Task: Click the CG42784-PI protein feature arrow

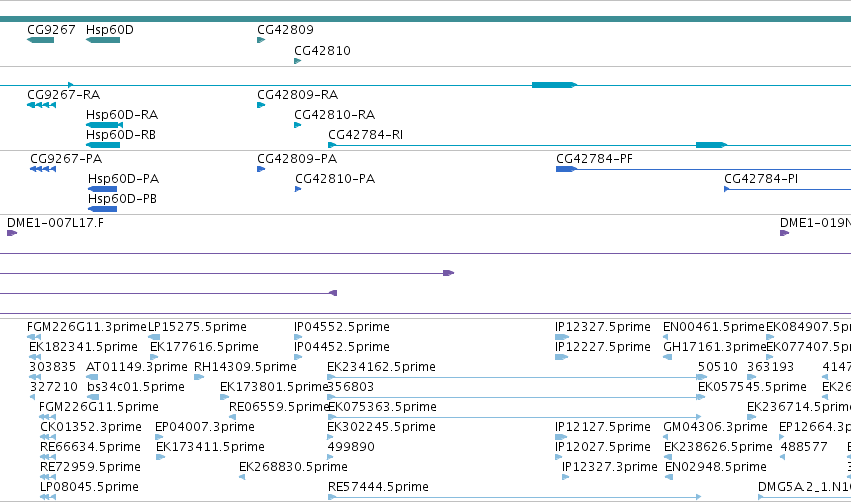Action: click(727, 189)
